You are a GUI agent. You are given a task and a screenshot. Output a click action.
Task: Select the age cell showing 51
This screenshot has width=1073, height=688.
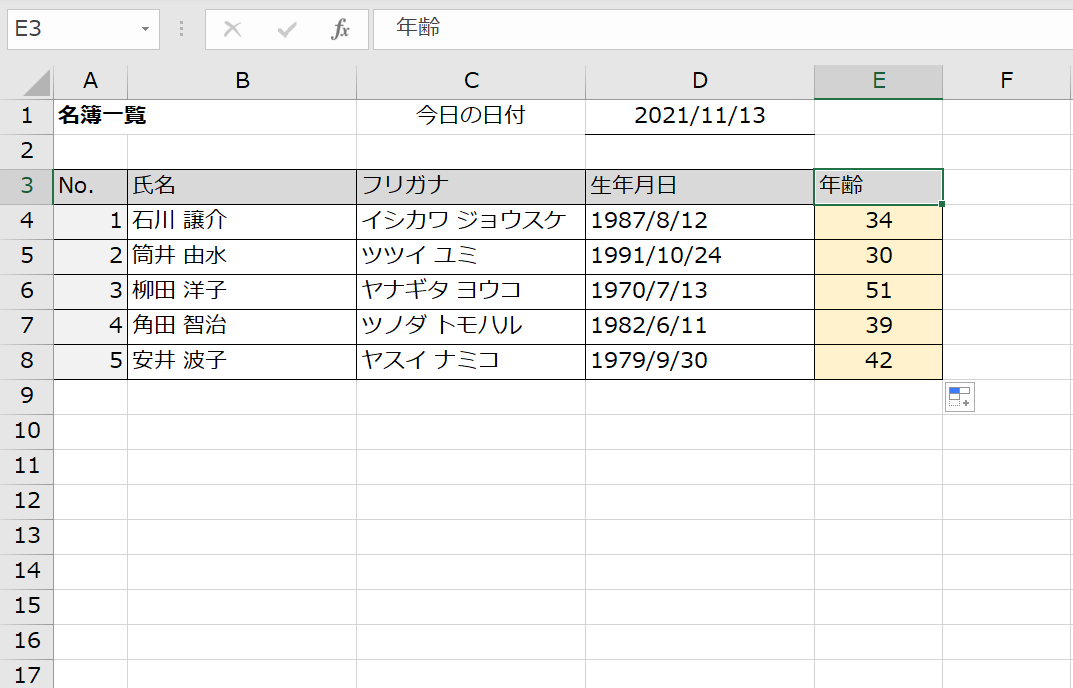click(878, 291)
